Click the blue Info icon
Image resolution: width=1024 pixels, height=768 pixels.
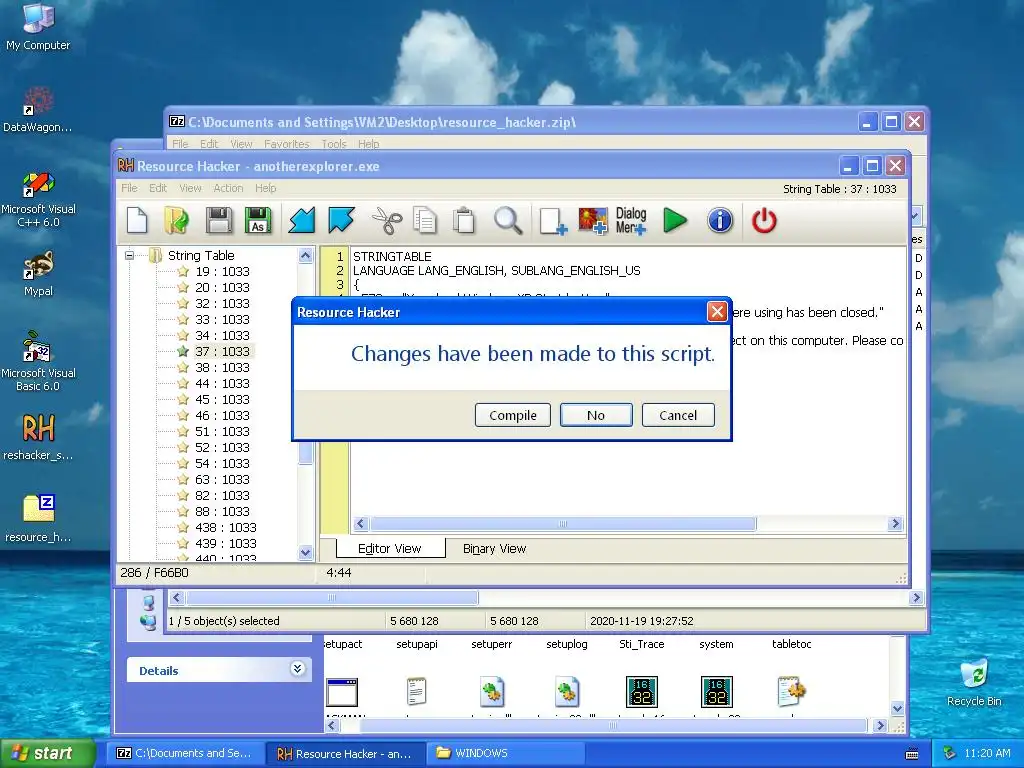point(720,220)
